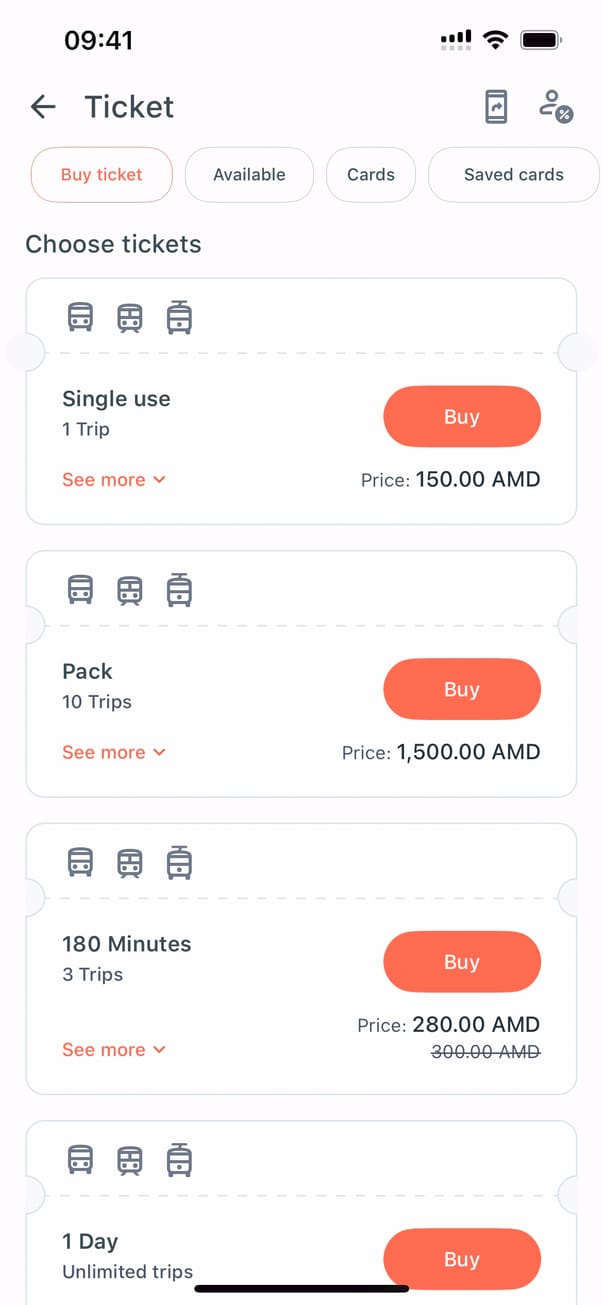The width and height of the screenshot is (603, 1305).
Task: Buy the Single use ticket
Action: click(x=462, y=417)
